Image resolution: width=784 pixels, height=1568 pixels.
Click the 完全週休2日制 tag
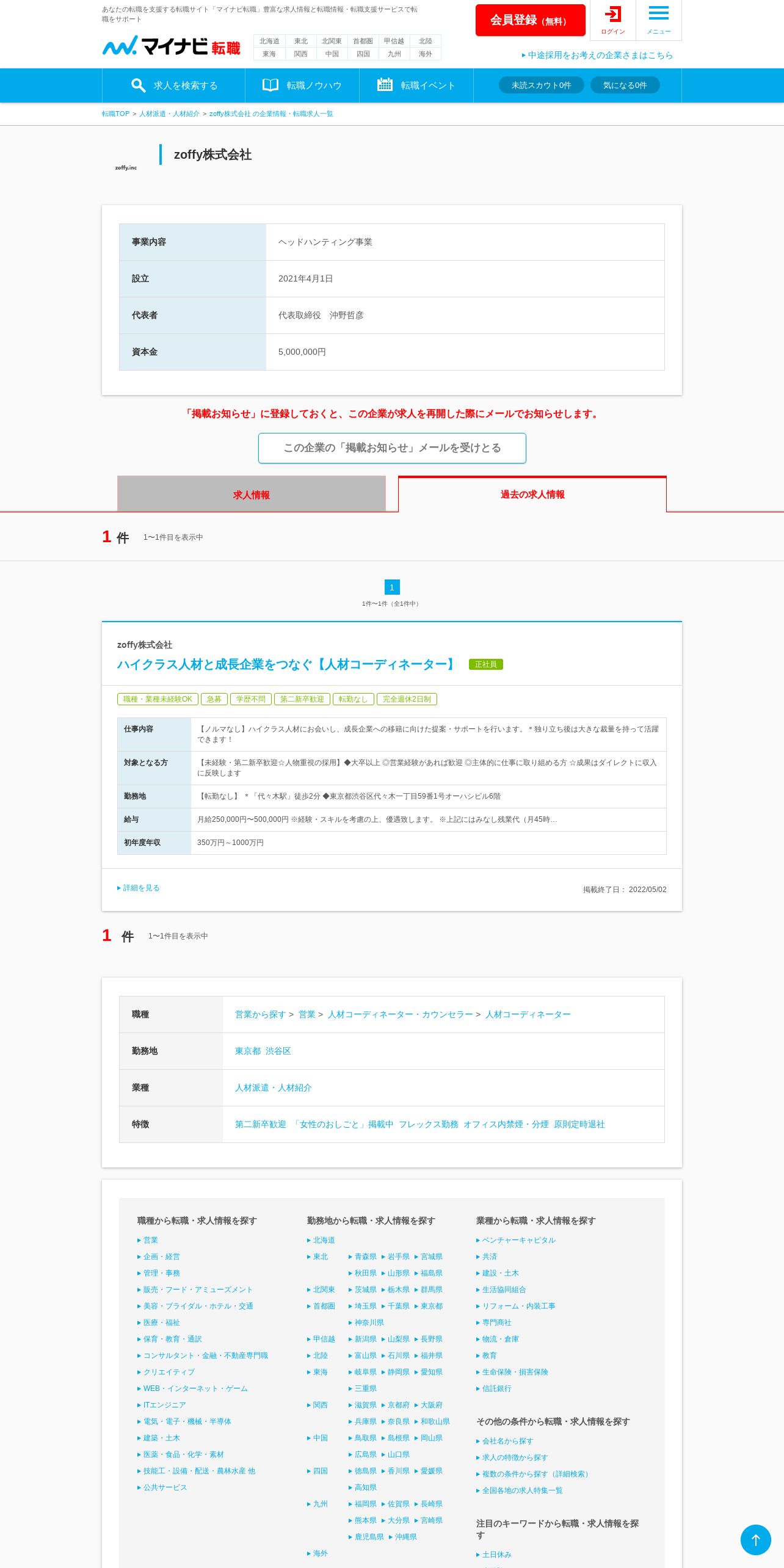pyautogui.click(x=407, y=699)
